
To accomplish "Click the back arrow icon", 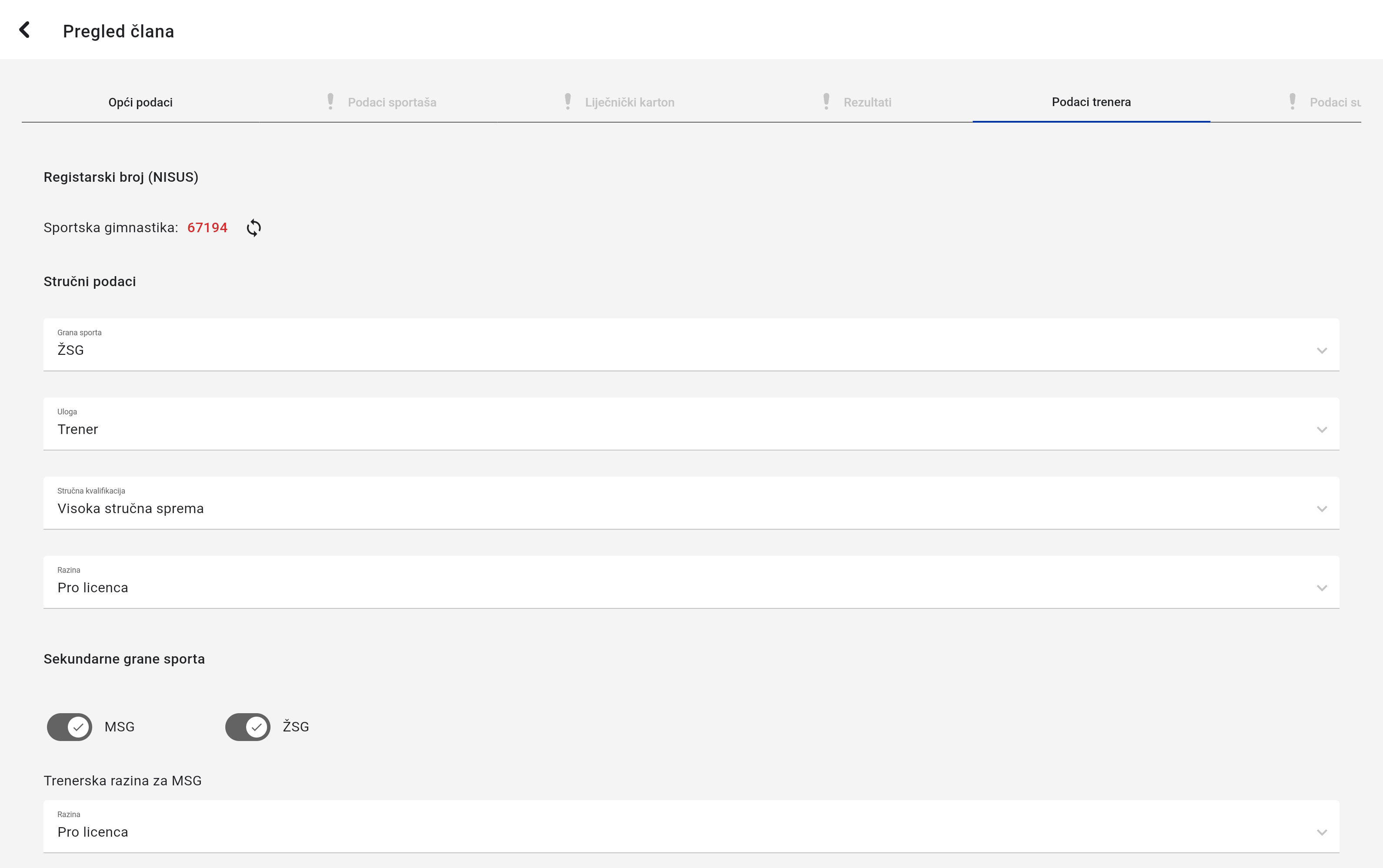I will coord(25,30).
